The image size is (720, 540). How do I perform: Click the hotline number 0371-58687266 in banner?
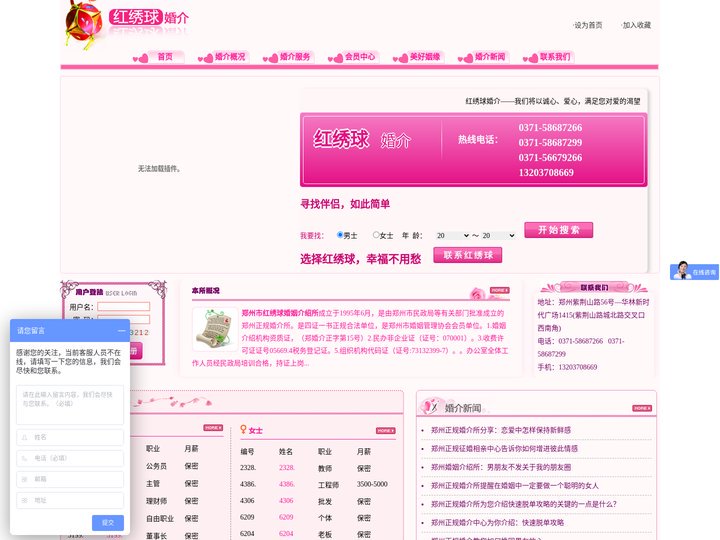[x=550, y=128]
